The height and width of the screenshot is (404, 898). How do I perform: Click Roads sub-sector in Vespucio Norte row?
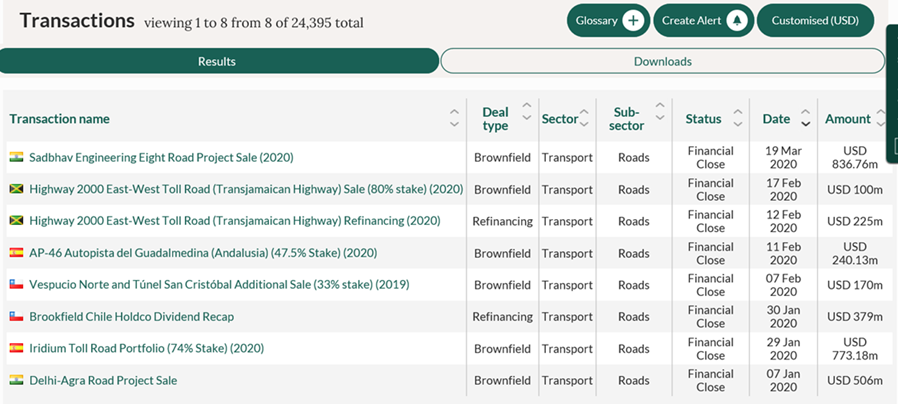(x=633, y=285)
